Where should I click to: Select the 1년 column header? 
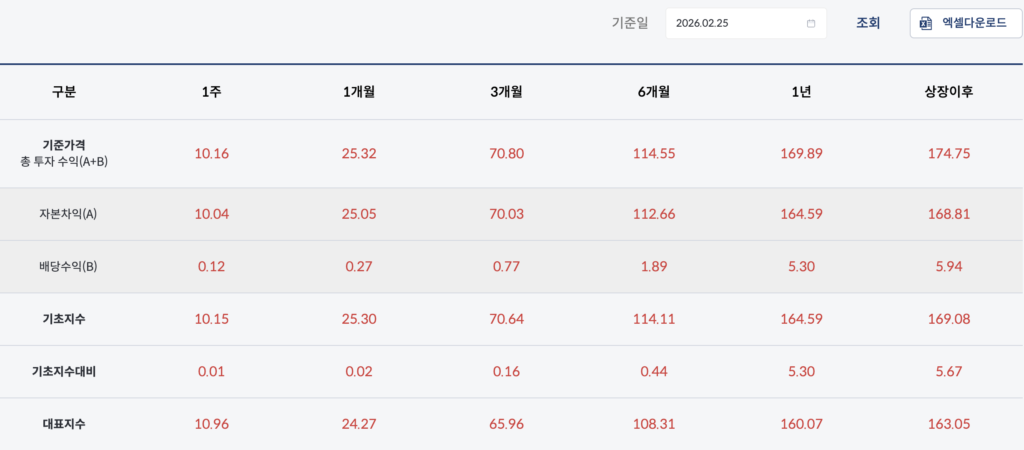(801, 92)
